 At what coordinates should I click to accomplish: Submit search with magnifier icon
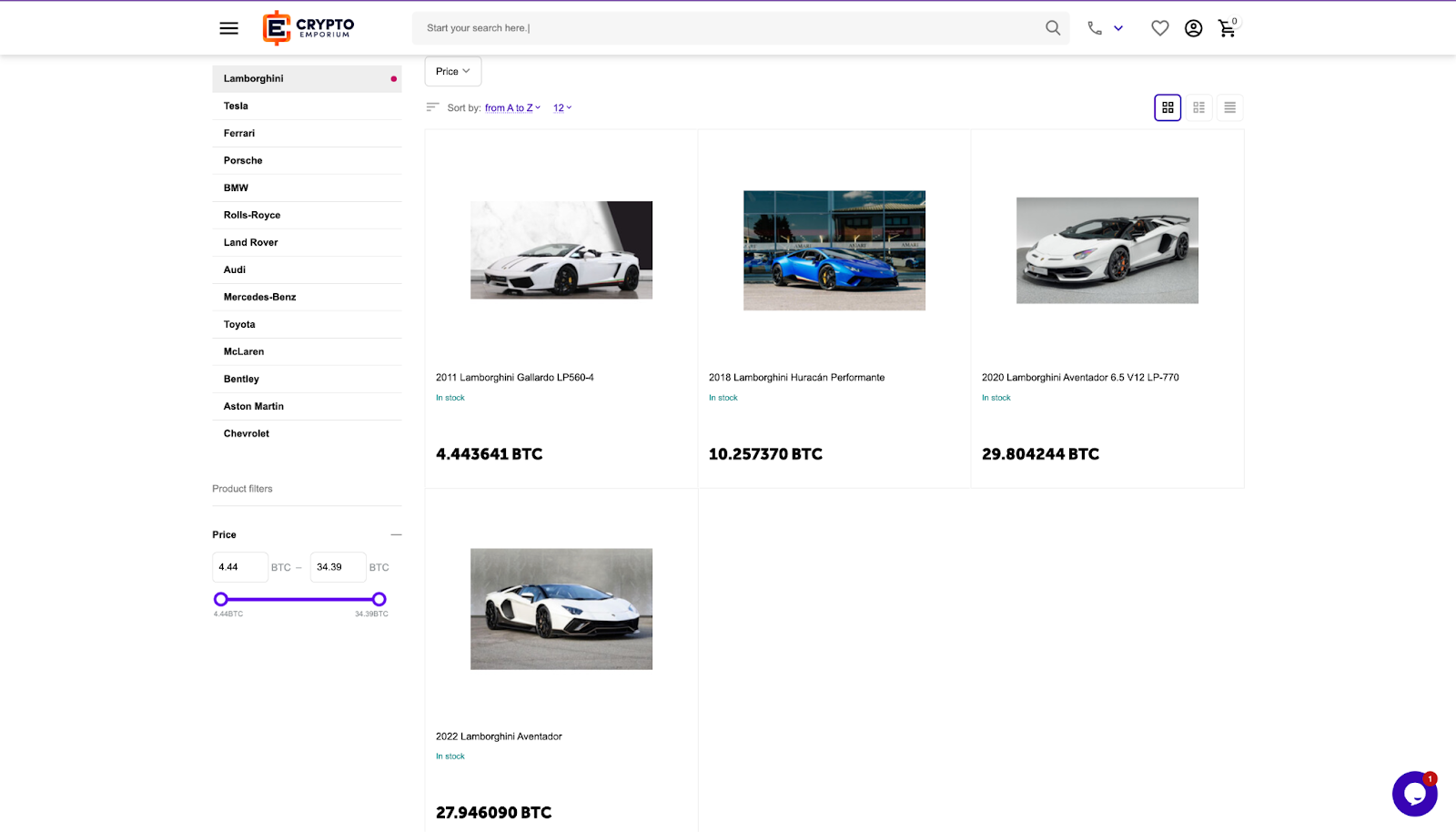[x=1053, y=28]
